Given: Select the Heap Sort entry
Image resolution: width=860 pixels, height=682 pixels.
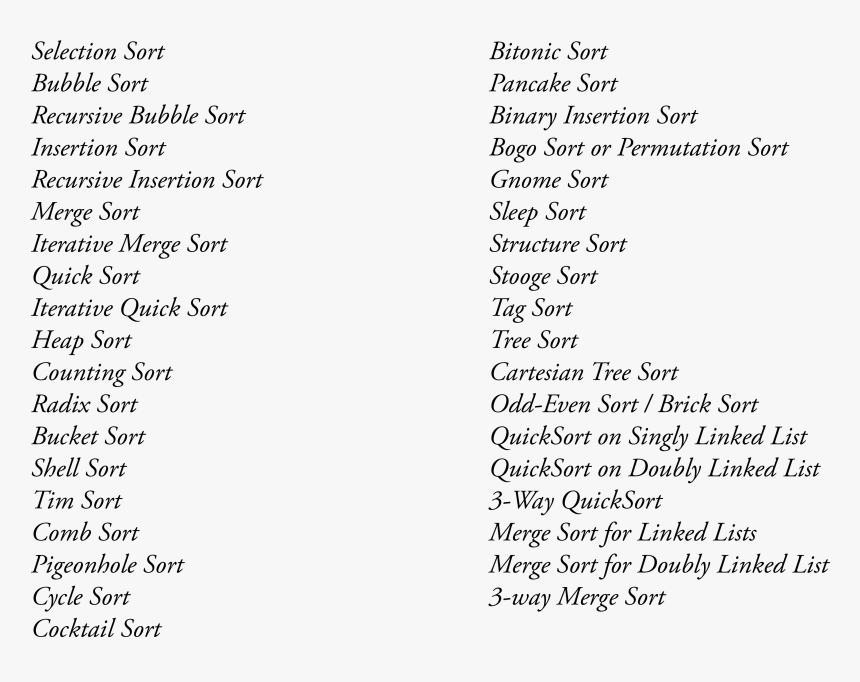Looking at the screenshot, I should point(82,340).
